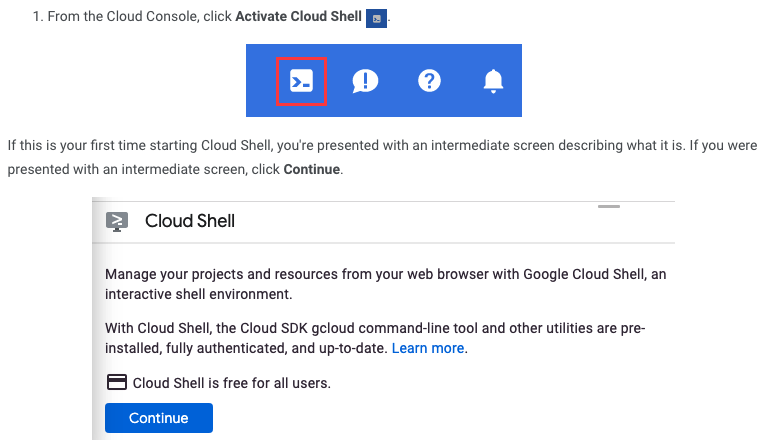The width and height of the screenshot is (769, 447).
Task: Click 'With Cloud Shell, the Cloud SDK' paragraph
Action: click(375, 338)
